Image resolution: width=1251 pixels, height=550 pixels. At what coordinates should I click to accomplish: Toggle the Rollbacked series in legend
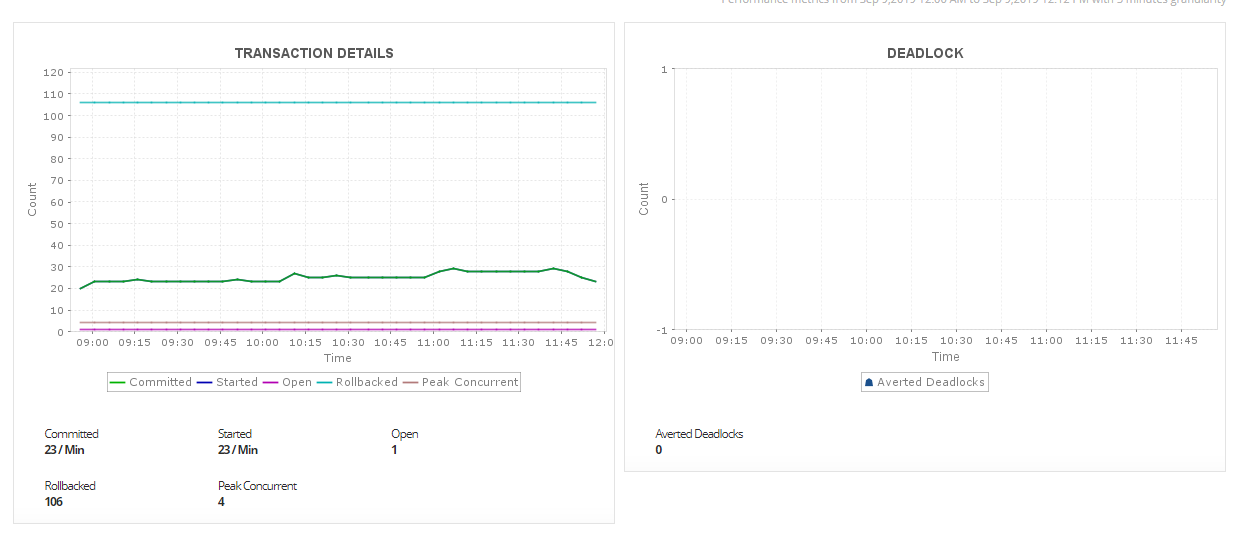tap(357, 382)
